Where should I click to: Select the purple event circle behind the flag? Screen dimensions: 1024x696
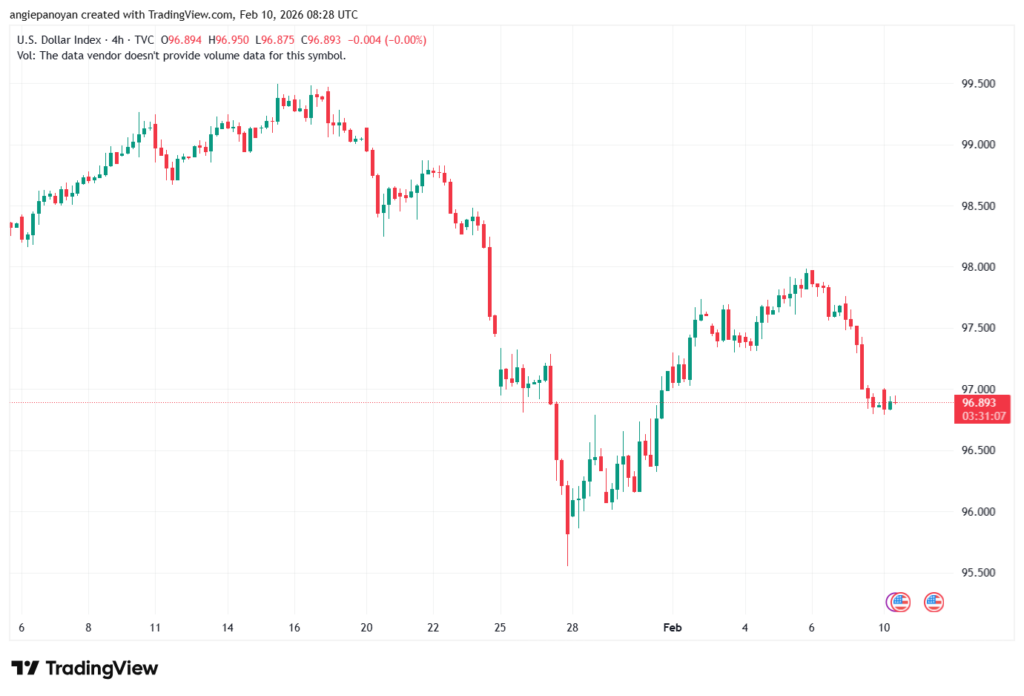pyautogui.click(x=890, y=602)
